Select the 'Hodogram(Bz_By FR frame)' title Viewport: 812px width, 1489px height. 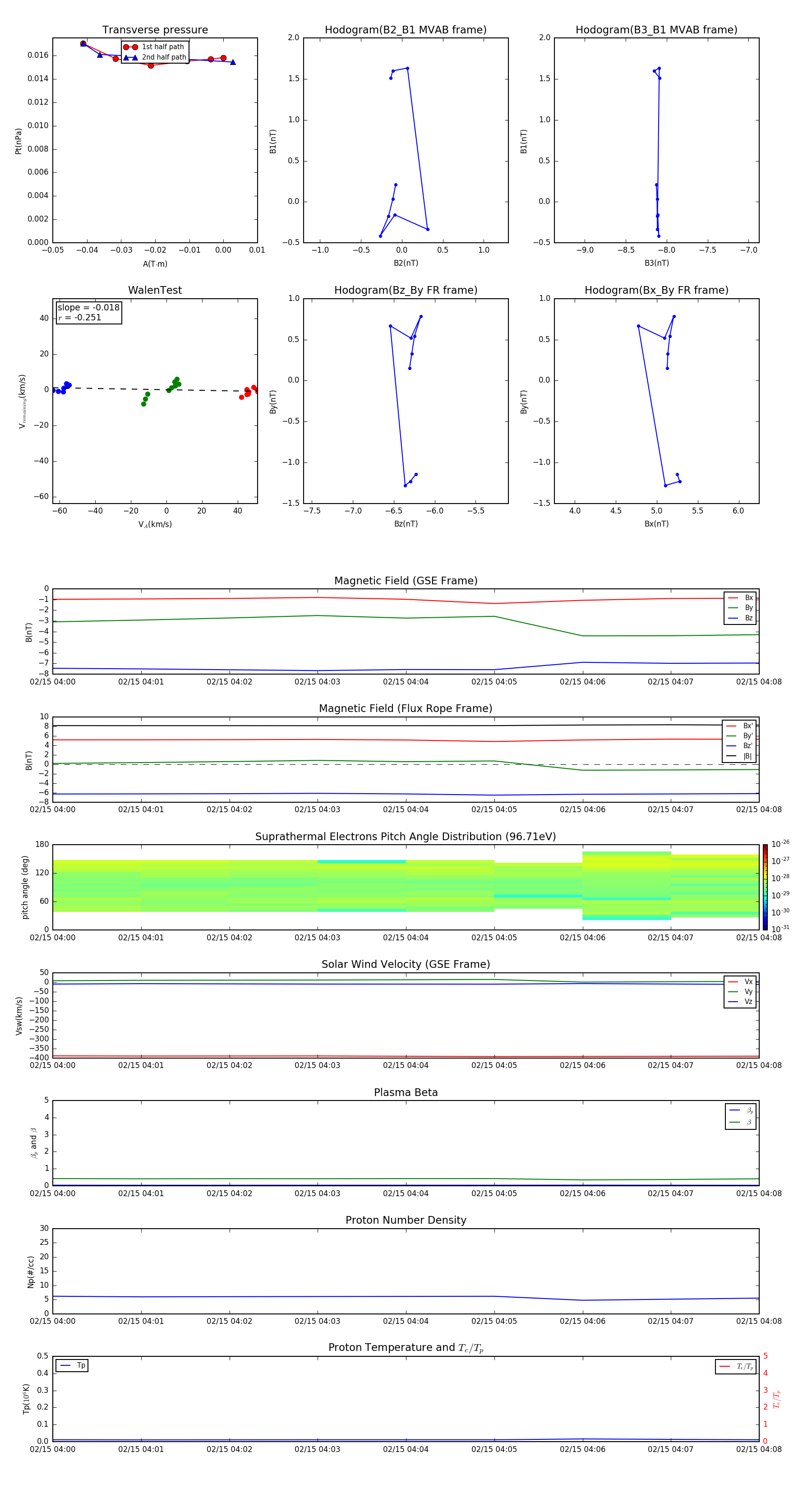406,290
